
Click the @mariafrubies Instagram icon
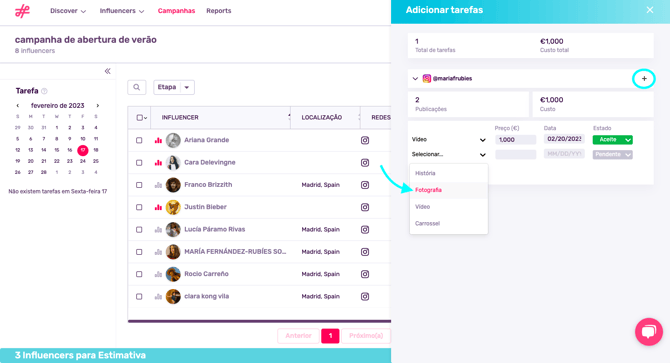(x=426, y=79)
